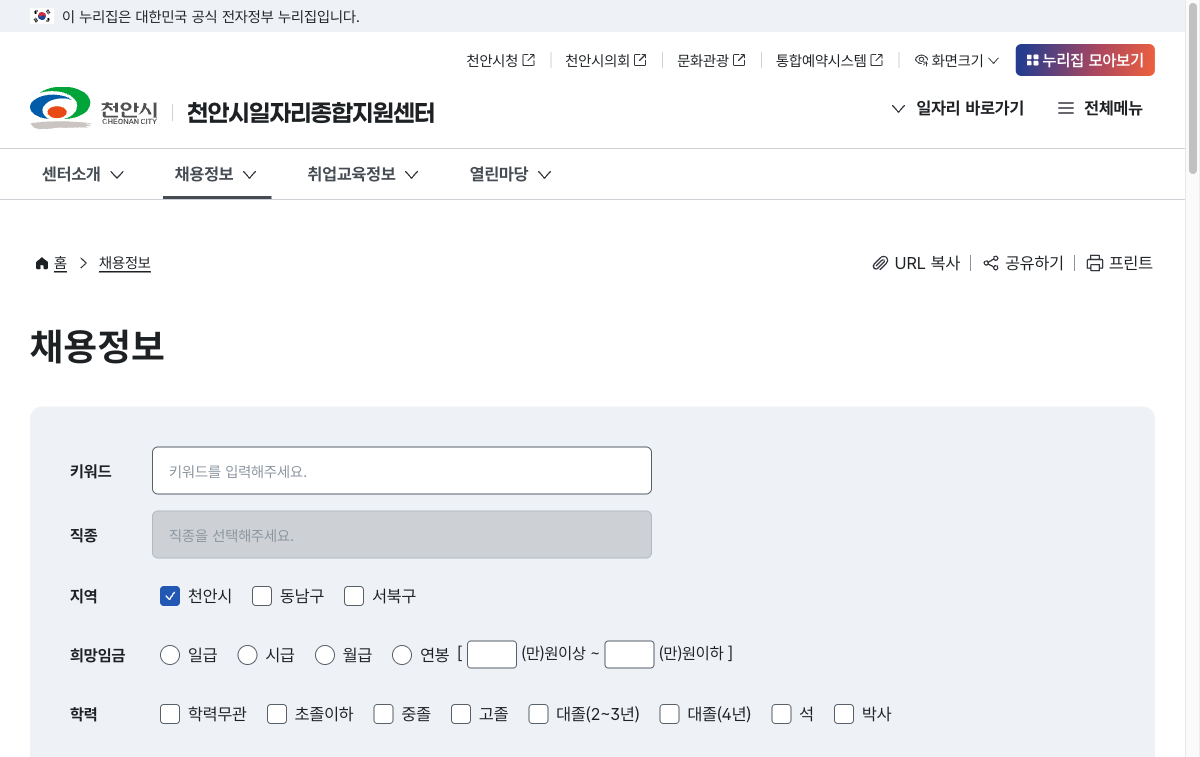
Task: Click the 직종 selection field
Action: click(x=402, y=535)
